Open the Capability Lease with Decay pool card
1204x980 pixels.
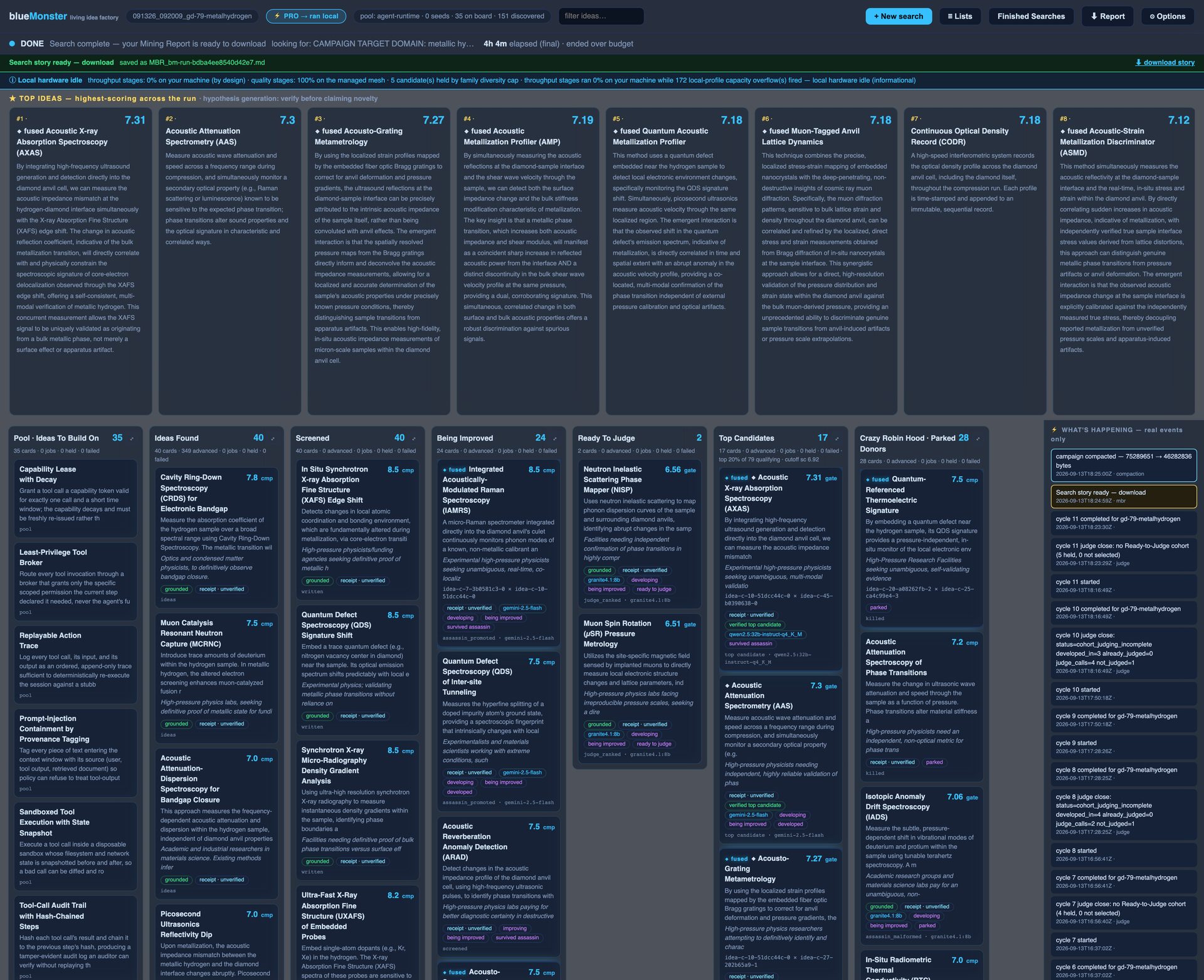(75, 498)
